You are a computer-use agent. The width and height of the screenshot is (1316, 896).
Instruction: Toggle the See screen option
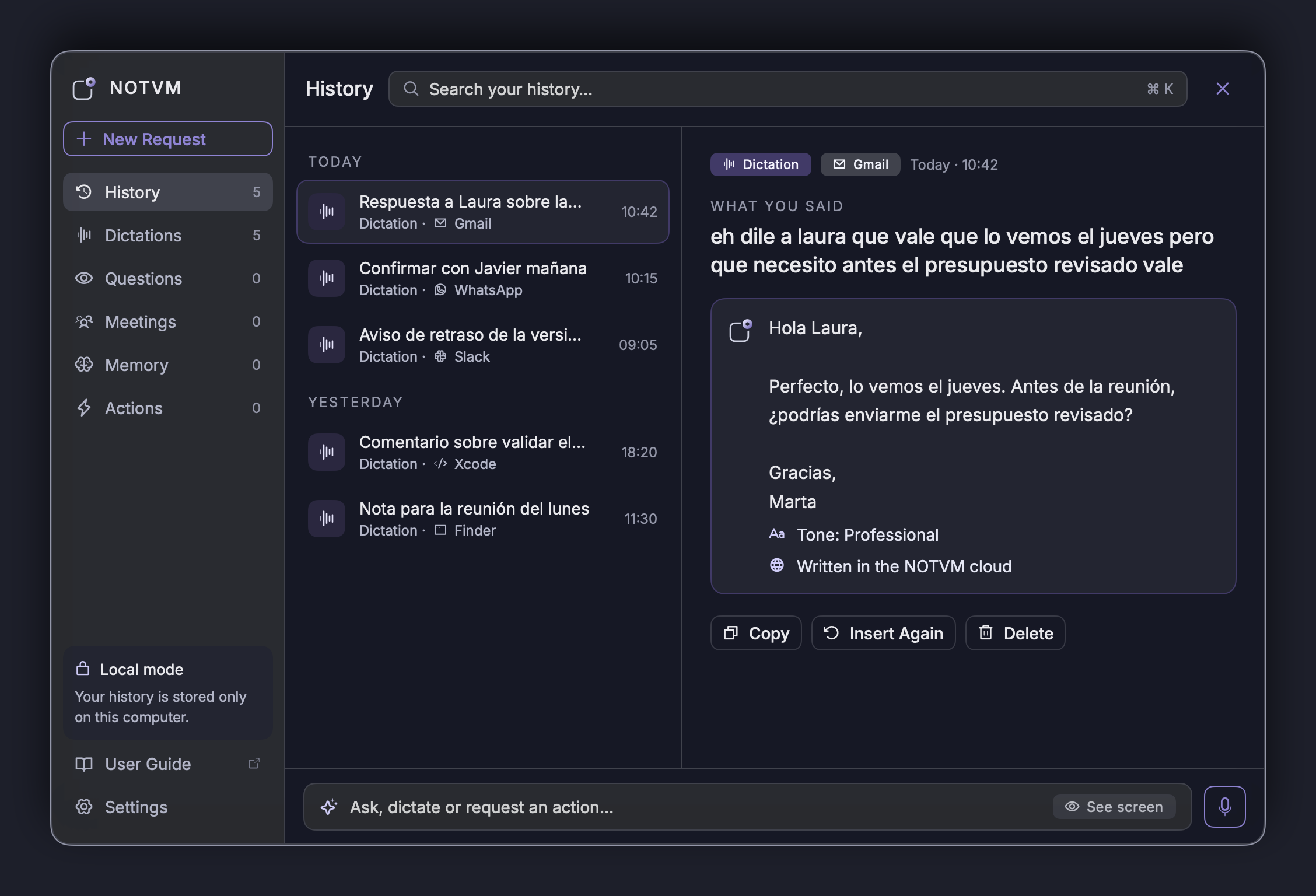[1114, 807]
